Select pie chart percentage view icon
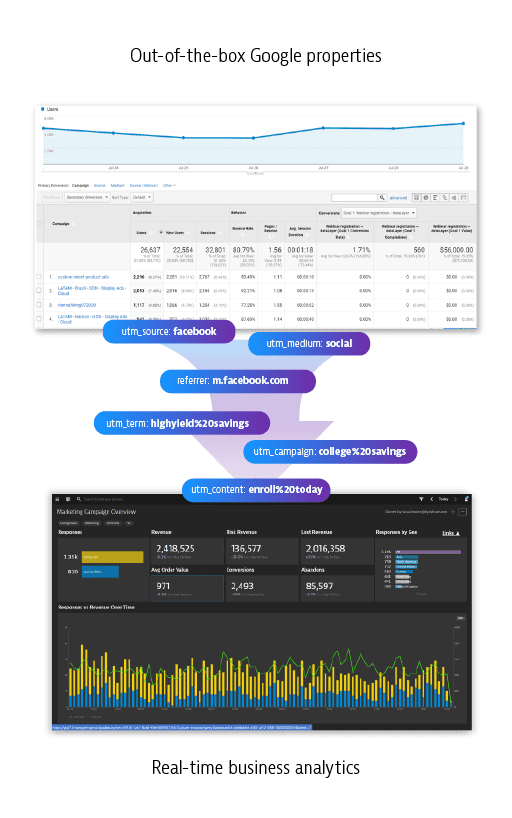The image size is (512, 818). coord(426,198)
